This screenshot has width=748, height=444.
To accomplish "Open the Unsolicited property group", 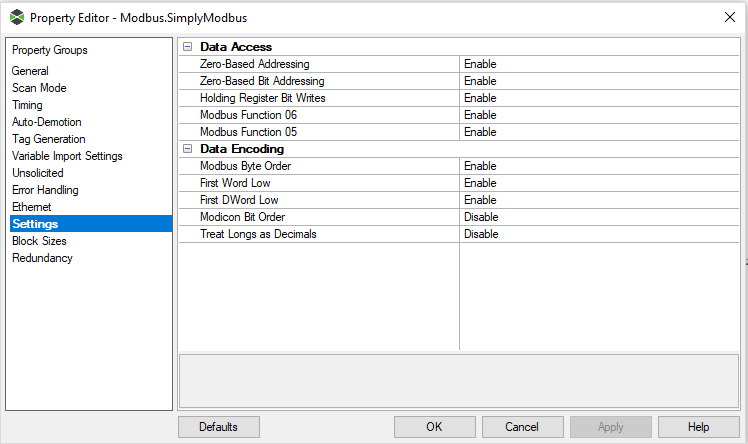I will pos(38,173).
